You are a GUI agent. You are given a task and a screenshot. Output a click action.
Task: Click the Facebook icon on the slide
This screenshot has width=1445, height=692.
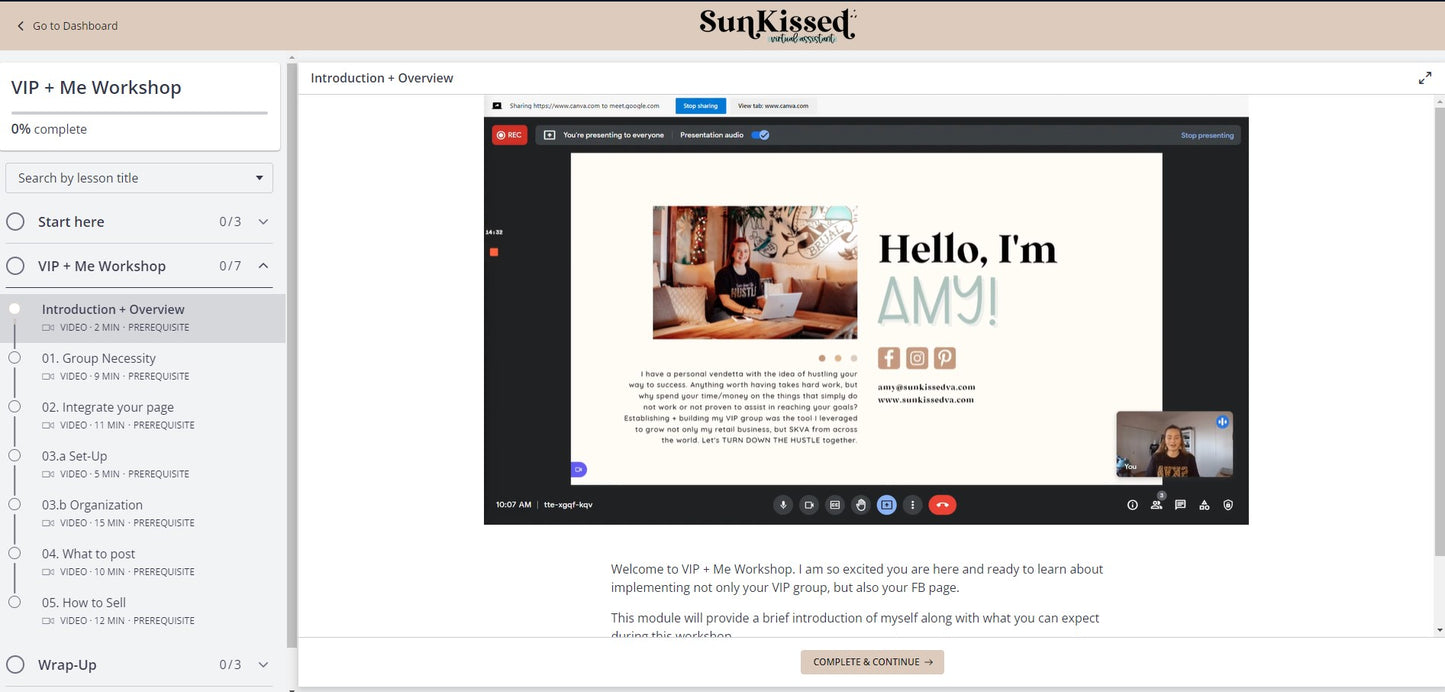click(889, 358)
